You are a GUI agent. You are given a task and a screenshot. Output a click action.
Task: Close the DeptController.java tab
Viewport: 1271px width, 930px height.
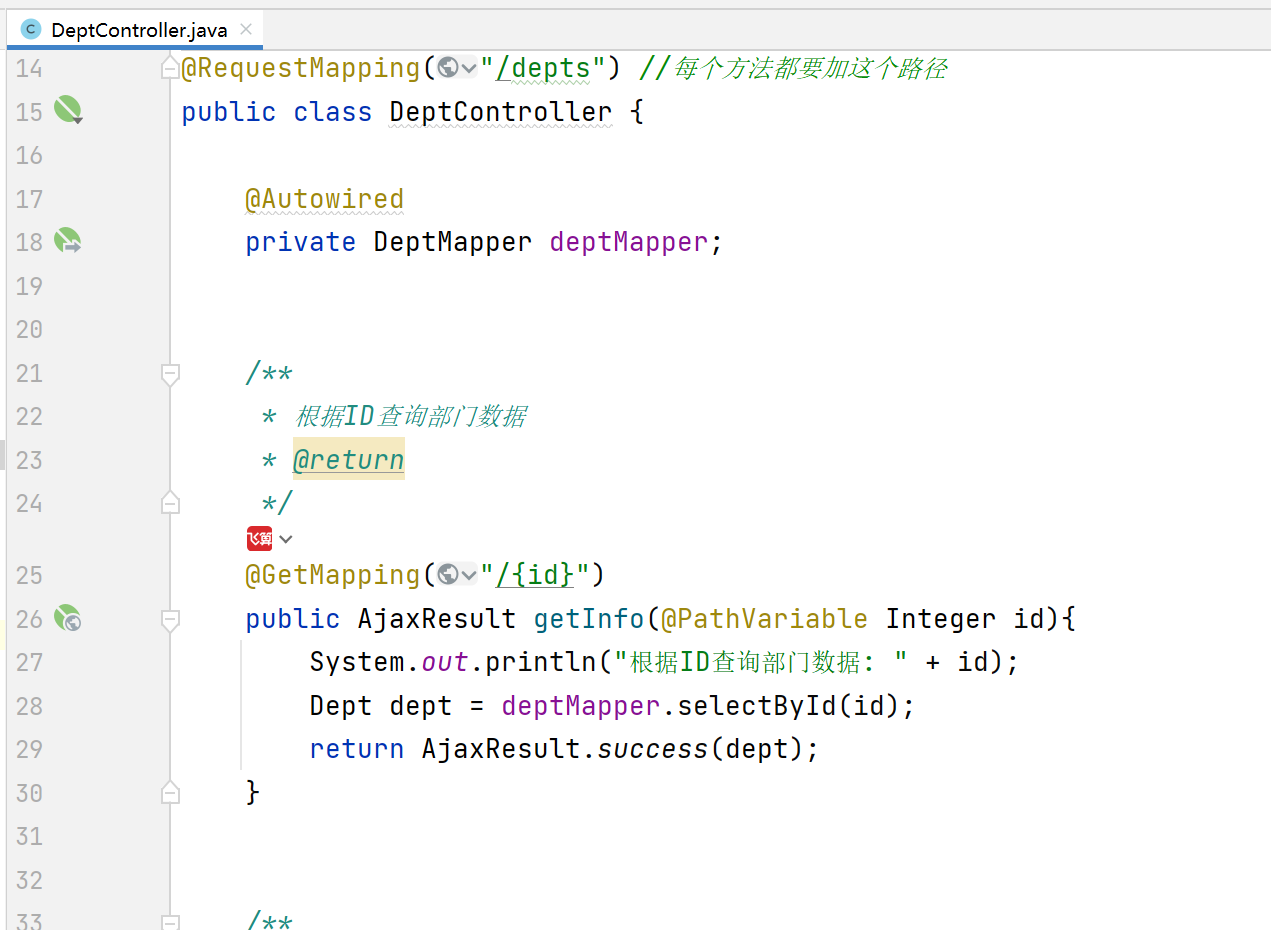(246, 30)
